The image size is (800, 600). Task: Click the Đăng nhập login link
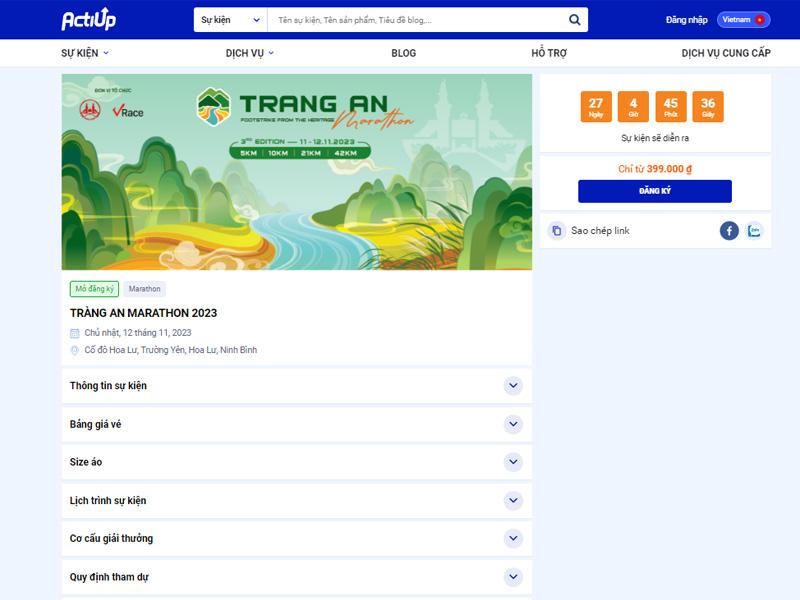pos(686,20)
